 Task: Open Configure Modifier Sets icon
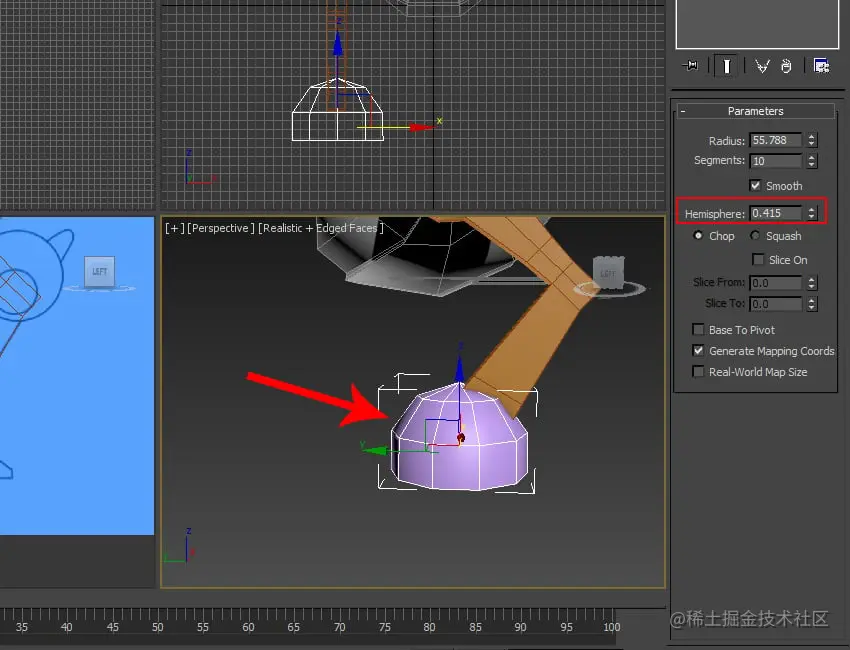(821, 66)
